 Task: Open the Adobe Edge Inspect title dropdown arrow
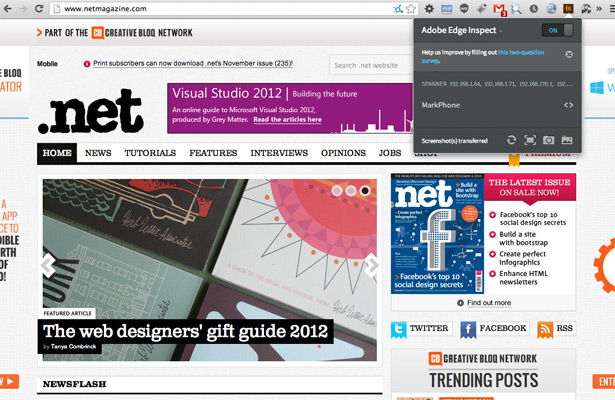(501, 31)
